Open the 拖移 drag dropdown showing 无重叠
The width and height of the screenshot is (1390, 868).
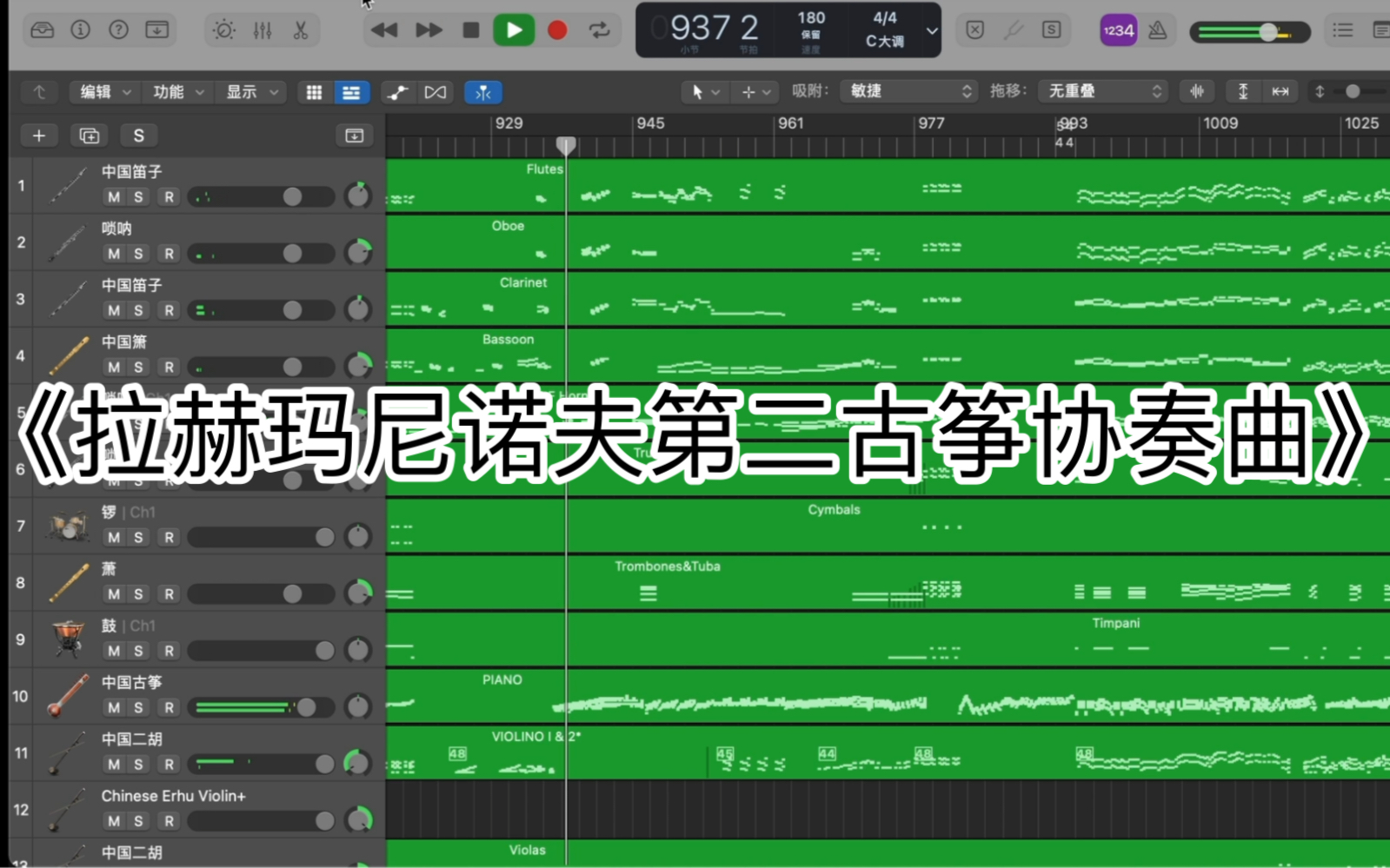pos(1101,91)
